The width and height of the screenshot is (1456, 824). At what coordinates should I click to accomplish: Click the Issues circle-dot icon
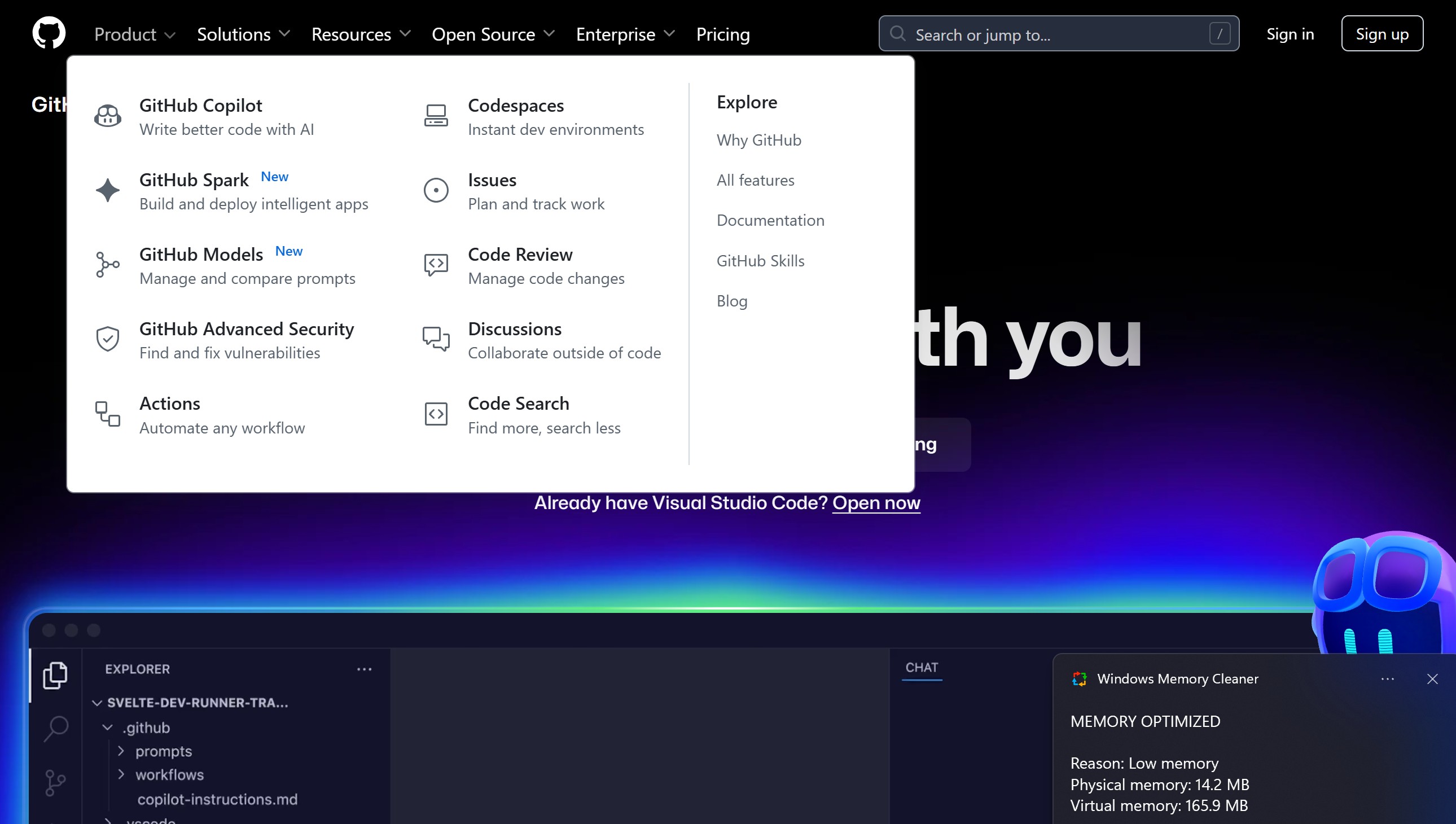coord(436,190)
